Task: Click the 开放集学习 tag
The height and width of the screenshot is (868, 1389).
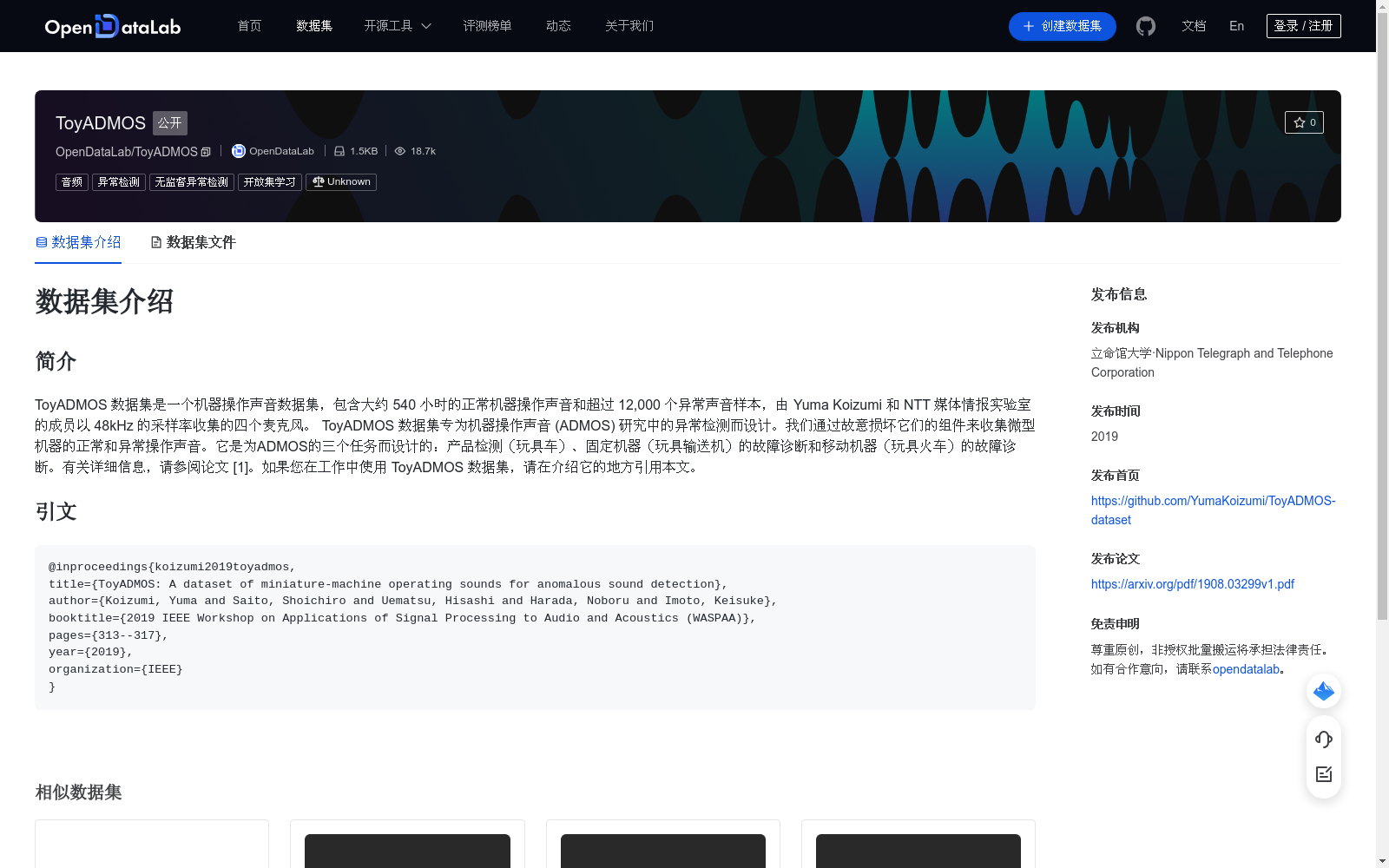Action: coord(270,182)
